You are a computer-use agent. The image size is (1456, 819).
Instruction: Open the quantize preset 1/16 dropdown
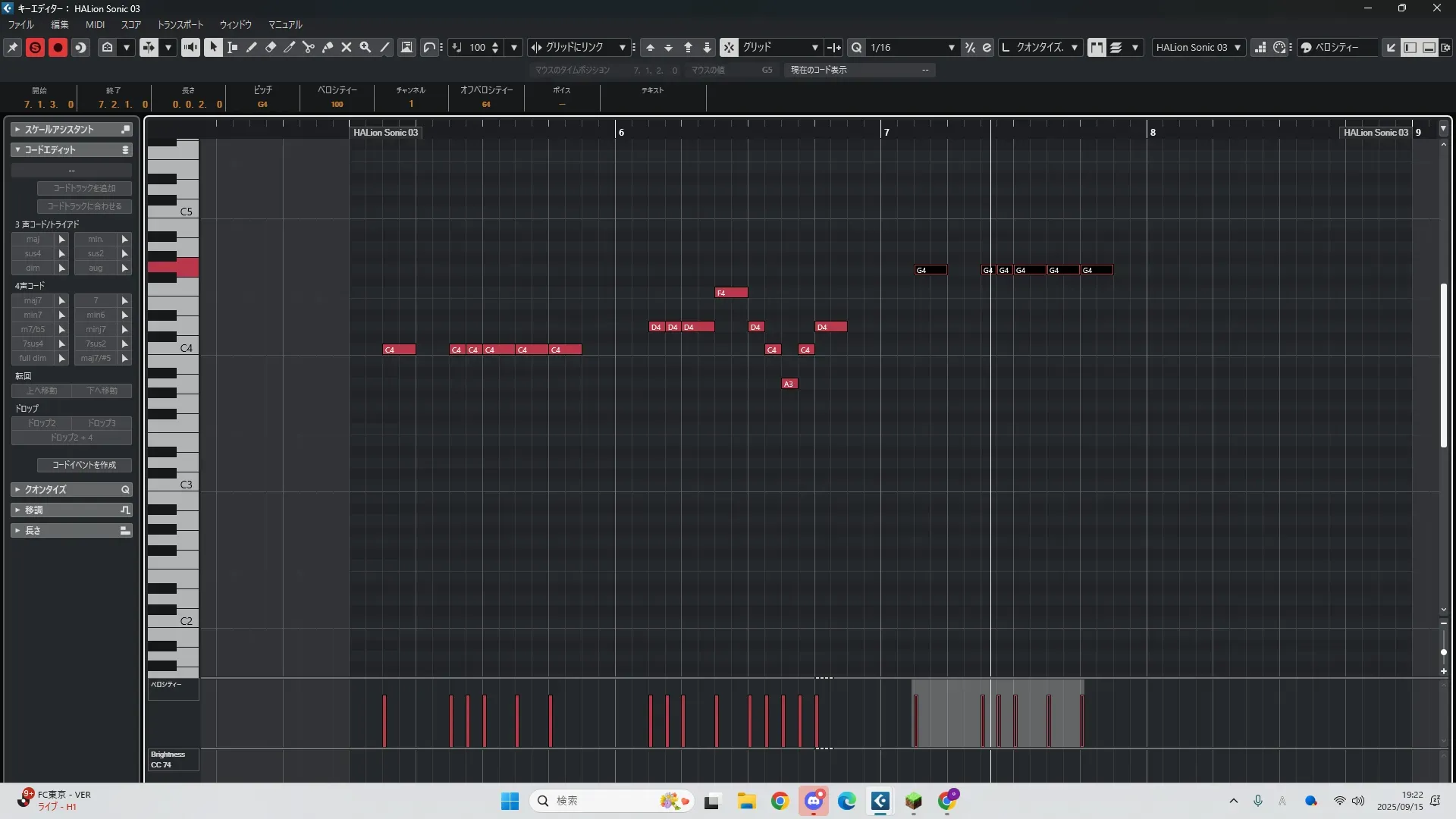[x=951, y=47]
